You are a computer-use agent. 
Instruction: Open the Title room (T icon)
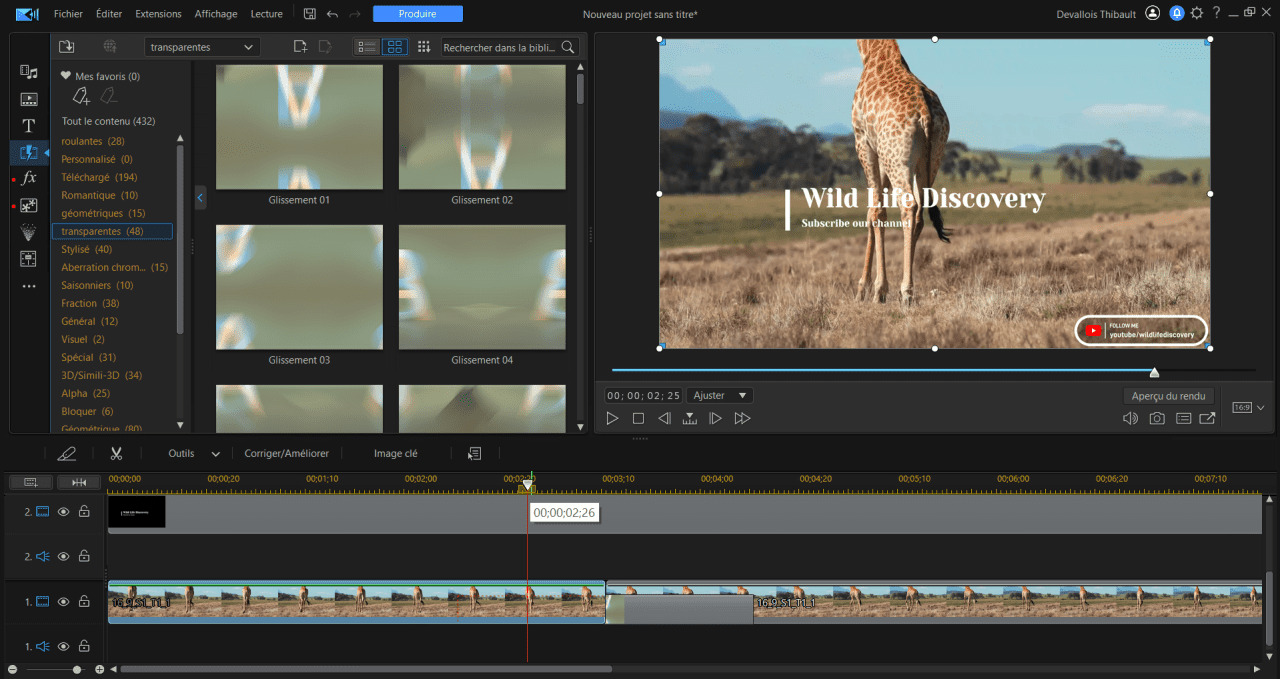tap(29, 126)
